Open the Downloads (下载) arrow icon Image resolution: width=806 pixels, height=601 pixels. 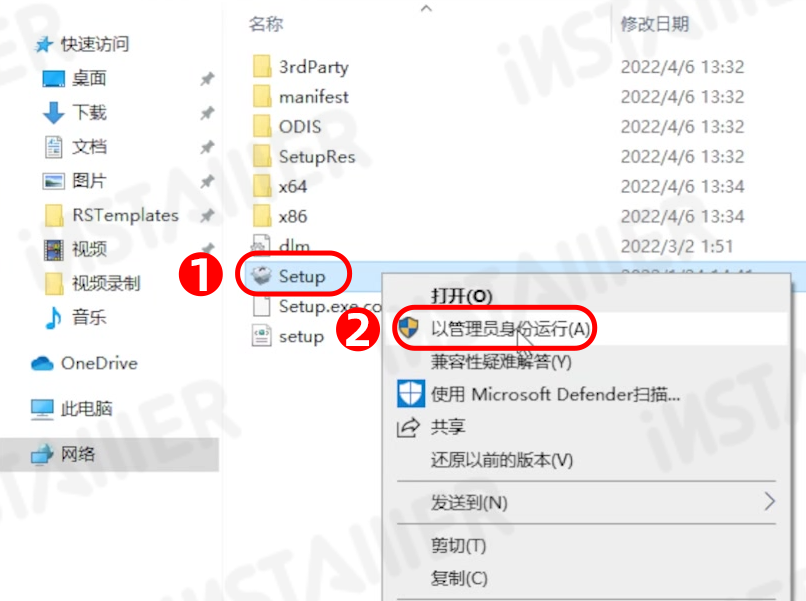(53, 113)
